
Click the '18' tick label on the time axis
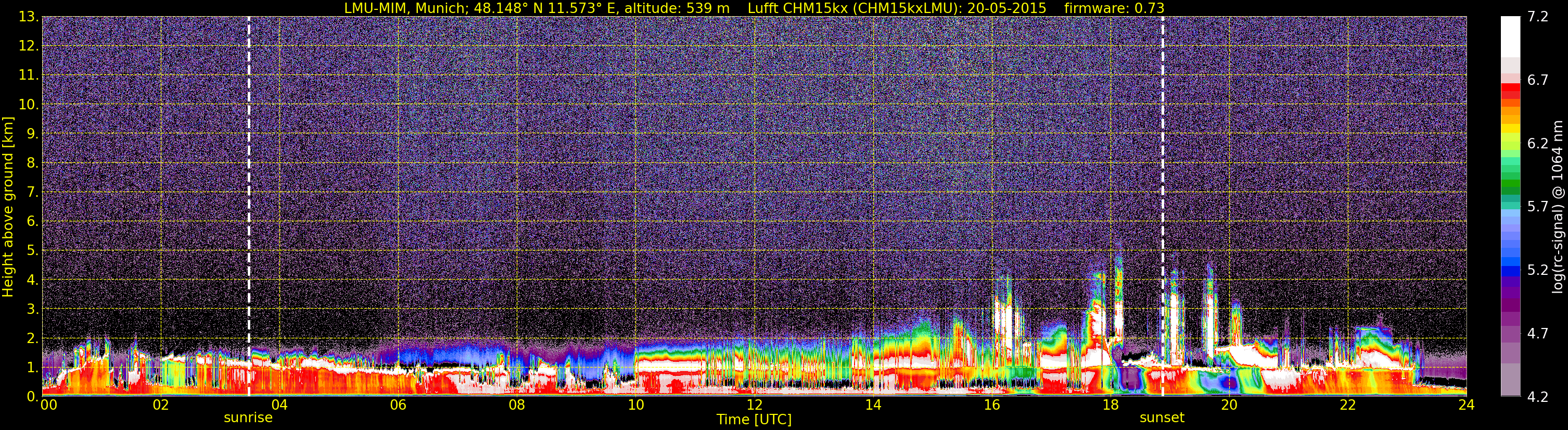coord(1110,406)
